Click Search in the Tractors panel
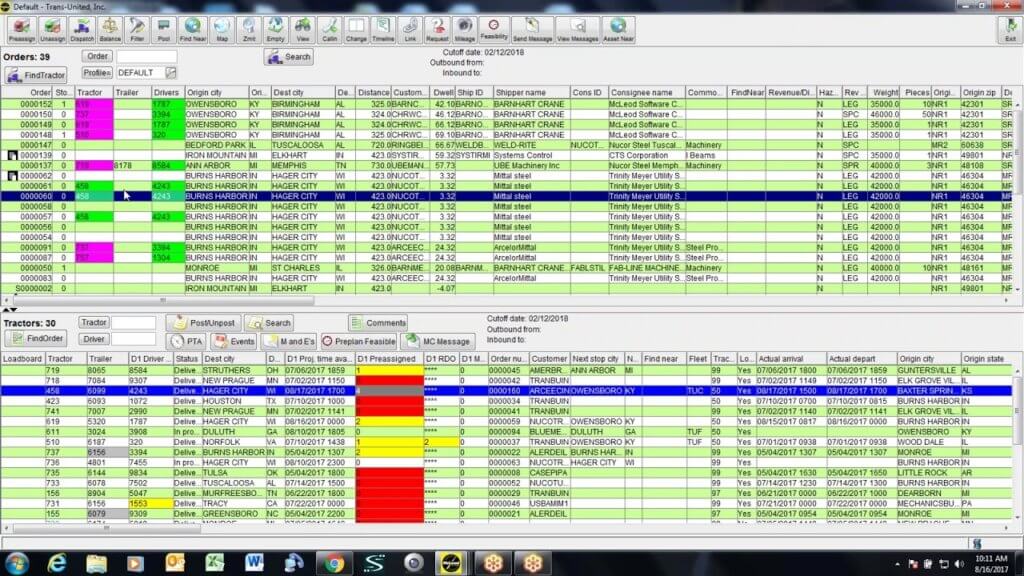This screenshot has height=576, width=1024. [x=269, y=323]
